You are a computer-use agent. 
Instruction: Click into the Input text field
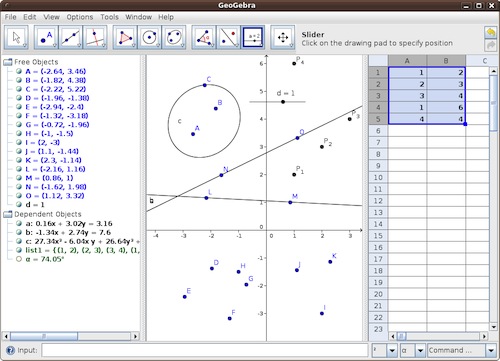pos(205,350)
